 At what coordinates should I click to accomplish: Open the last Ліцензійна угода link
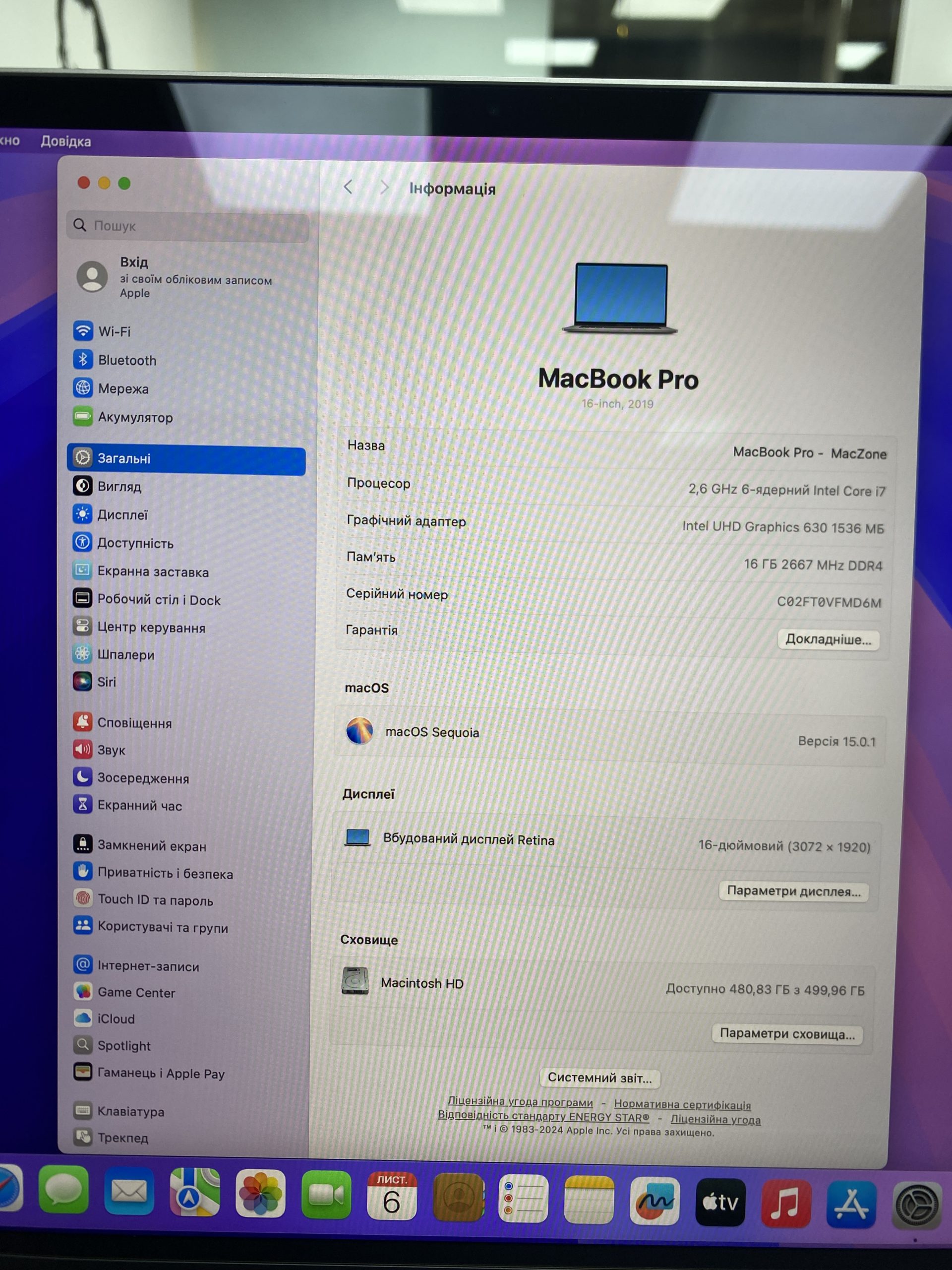pyautogui.click(x=715, y=1119)
